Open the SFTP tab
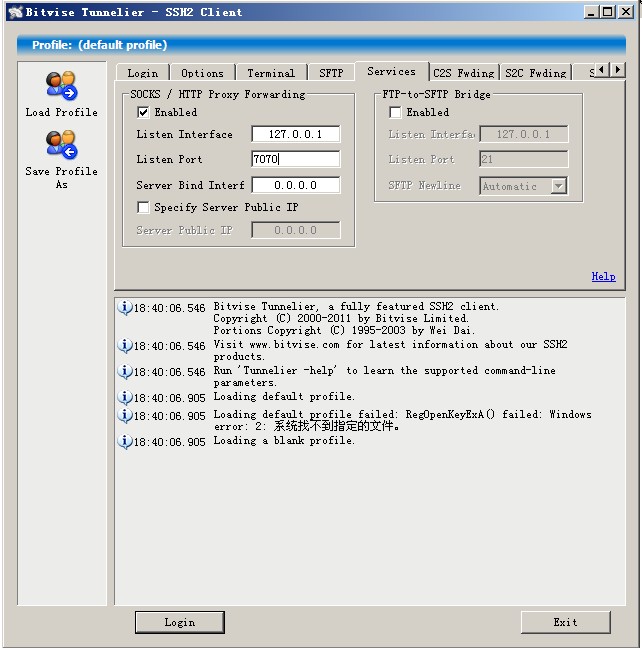This screenshot has height=648, width=642. tap(331, 73)
